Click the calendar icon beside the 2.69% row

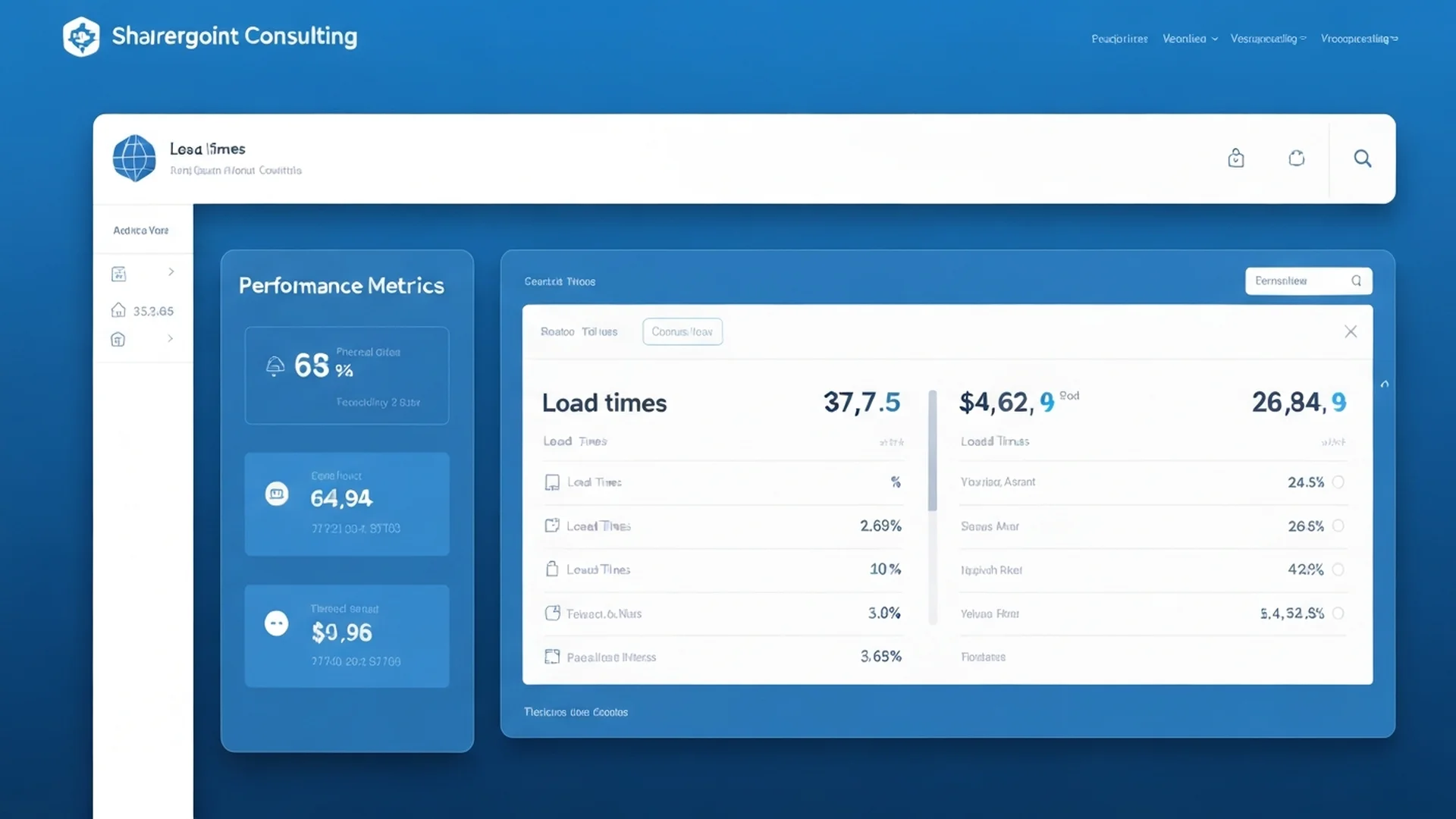[551, 526]
